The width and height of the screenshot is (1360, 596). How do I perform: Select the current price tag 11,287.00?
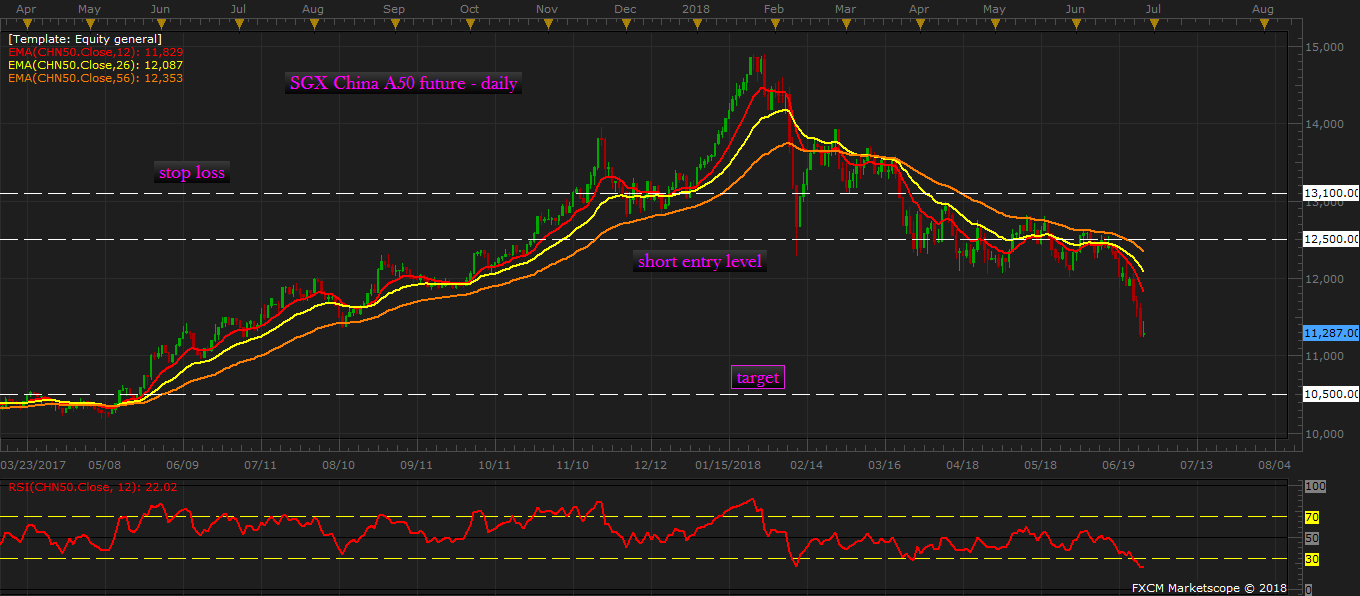click(x=1330, y=333)
